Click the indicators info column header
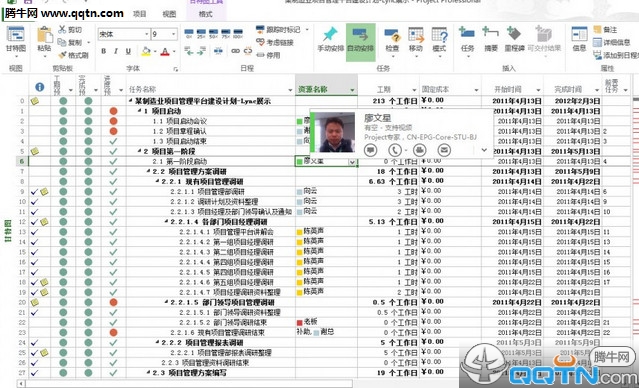This screenshot has height=388, width=639. [x=40, y=87]
